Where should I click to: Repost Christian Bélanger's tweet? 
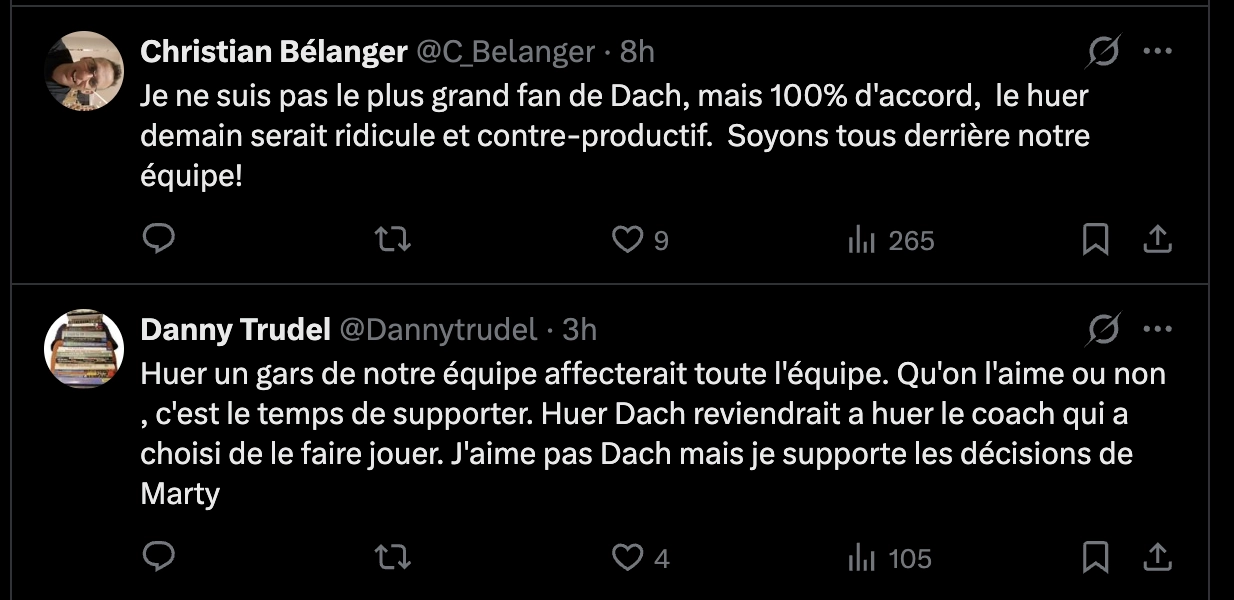click(393, 239)
